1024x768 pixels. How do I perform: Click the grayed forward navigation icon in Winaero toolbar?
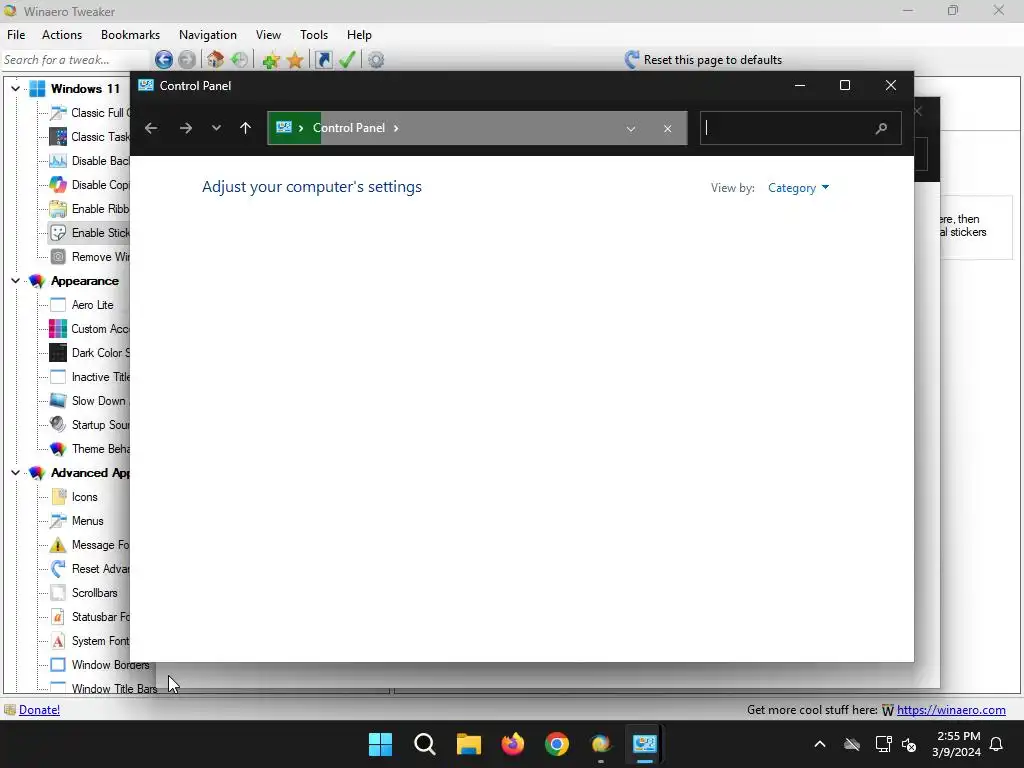click(187, 60)
